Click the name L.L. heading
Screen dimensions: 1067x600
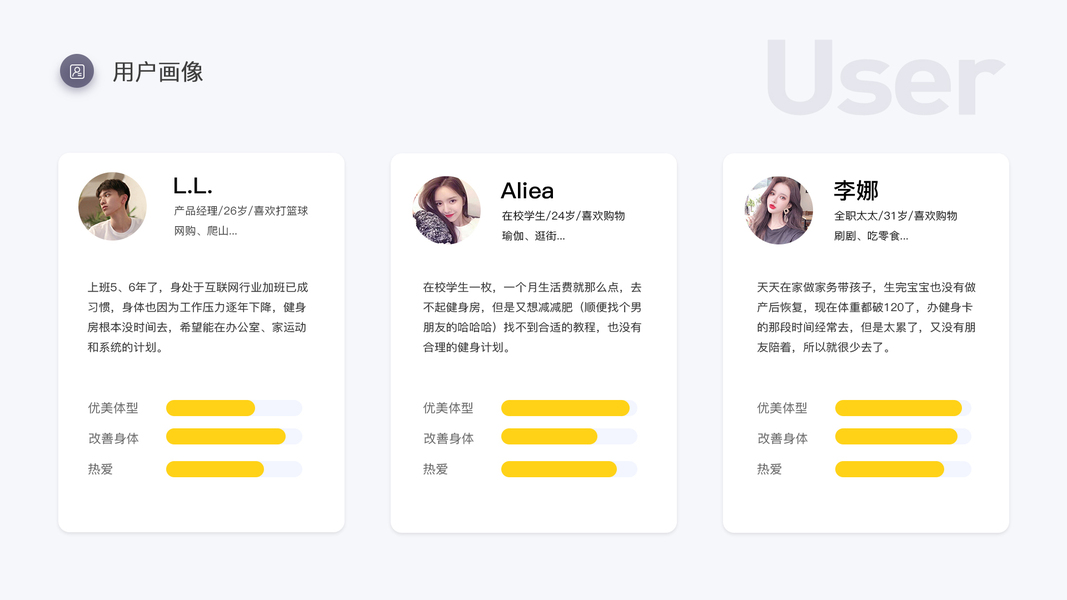[193, 186]
